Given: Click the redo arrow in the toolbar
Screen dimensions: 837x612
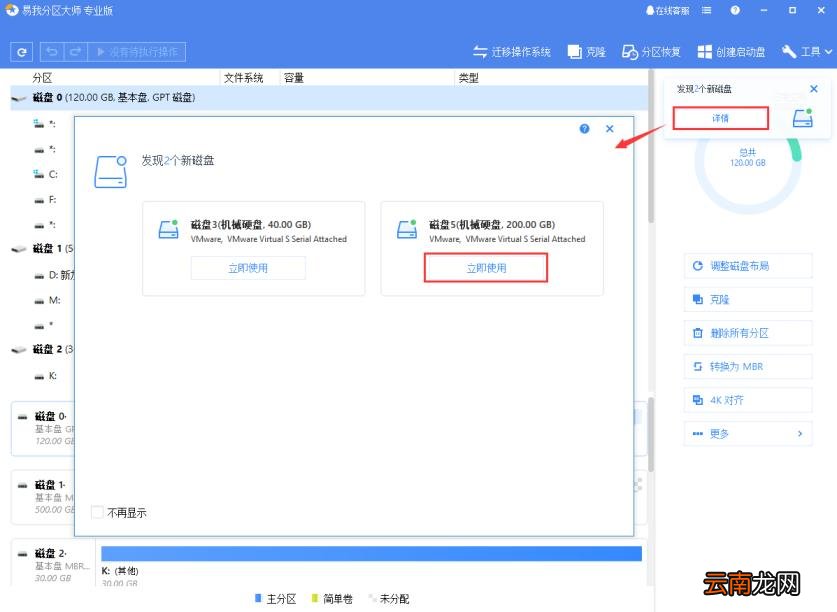Looking at the screenshot, I should pos(75,52).
